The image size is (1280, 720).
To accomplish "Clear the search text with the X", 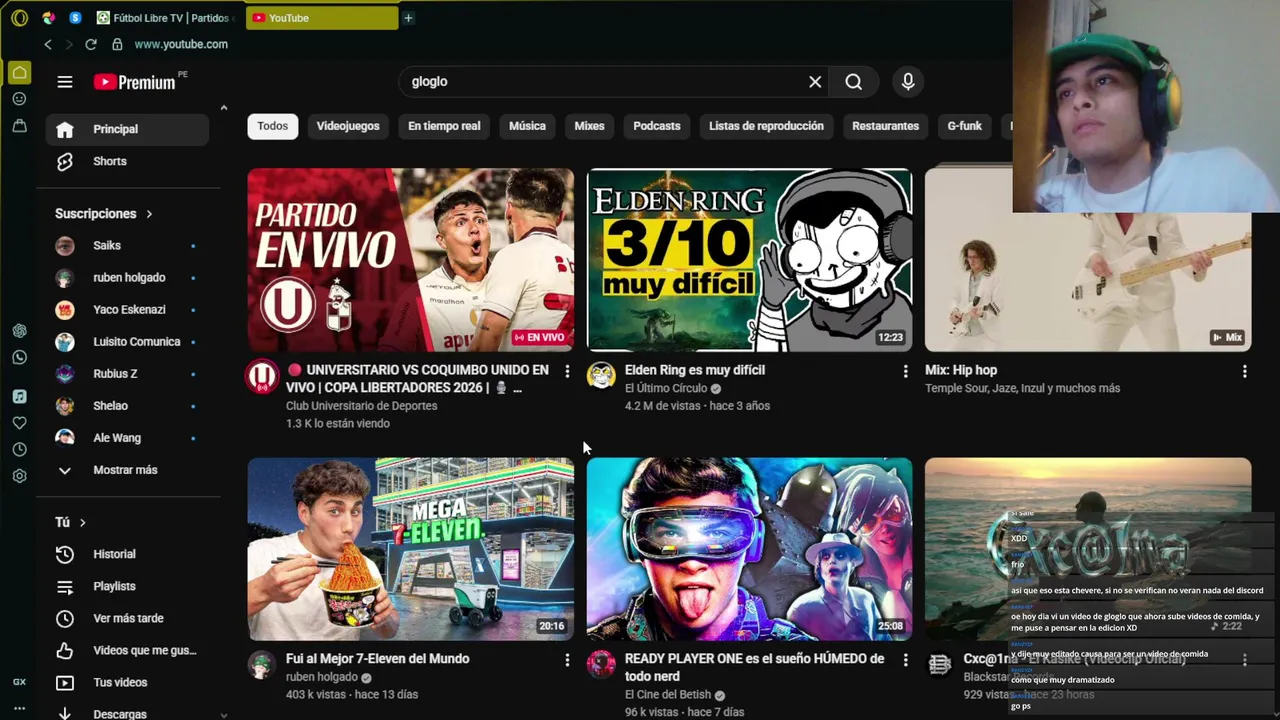I will [x=815, y=82].
